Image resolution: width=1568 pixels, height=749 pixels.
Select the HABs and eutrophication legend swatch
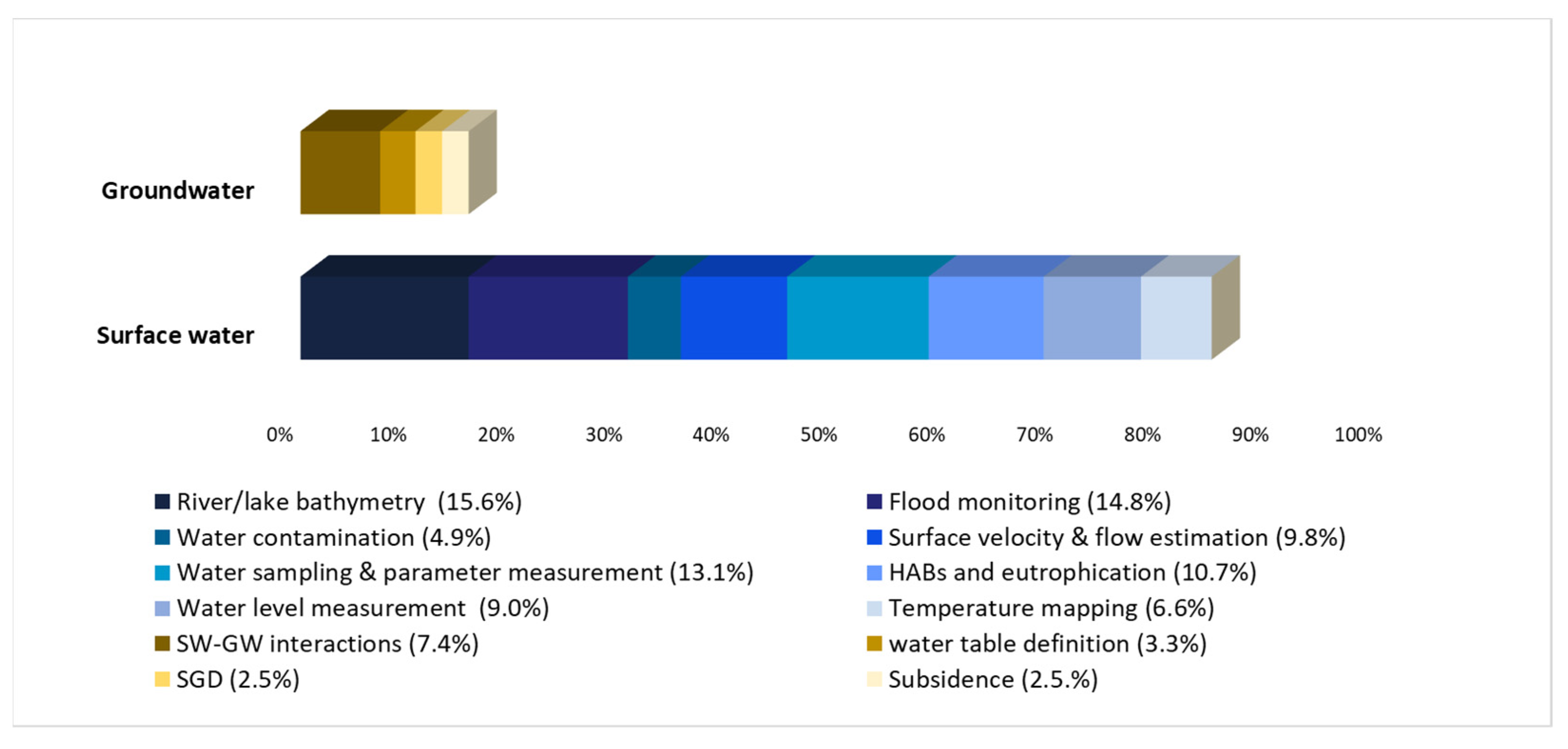[x=874, y=573]
